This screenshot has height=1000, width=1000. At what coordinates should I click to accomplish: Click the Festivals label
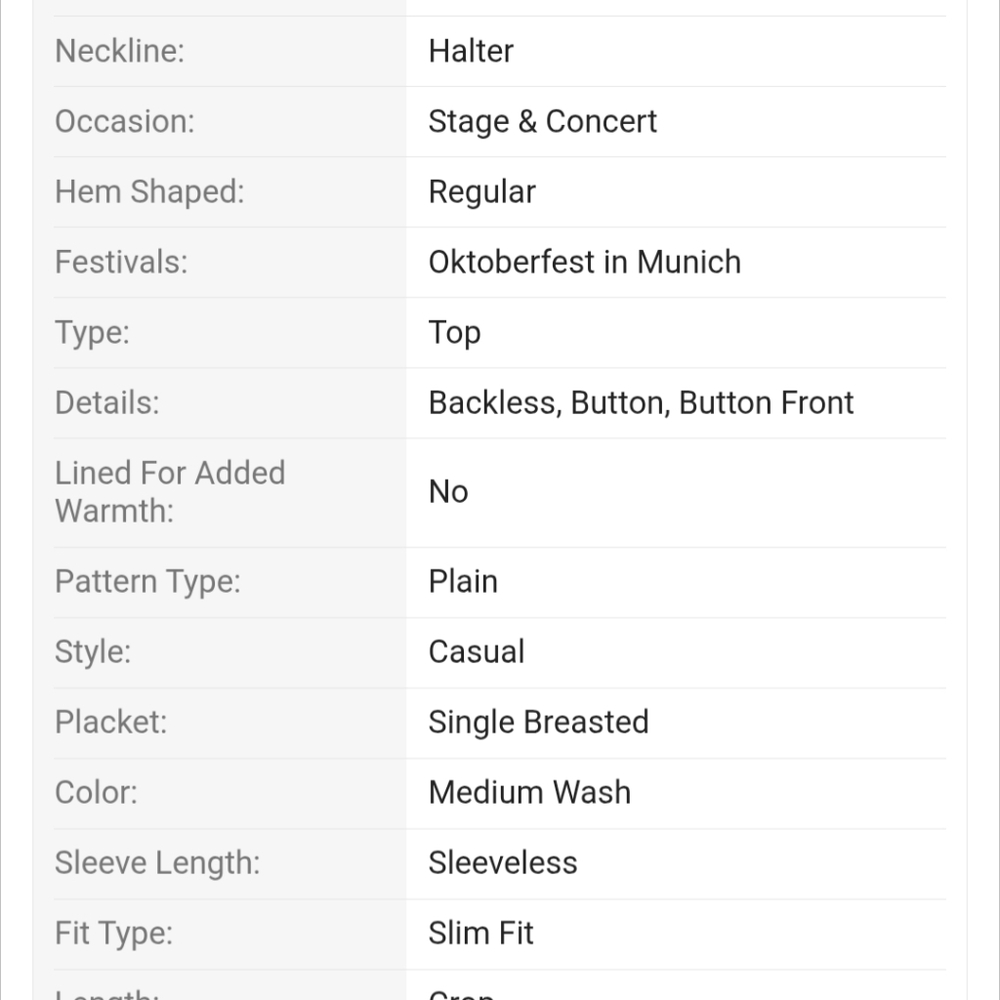[121, 262]
